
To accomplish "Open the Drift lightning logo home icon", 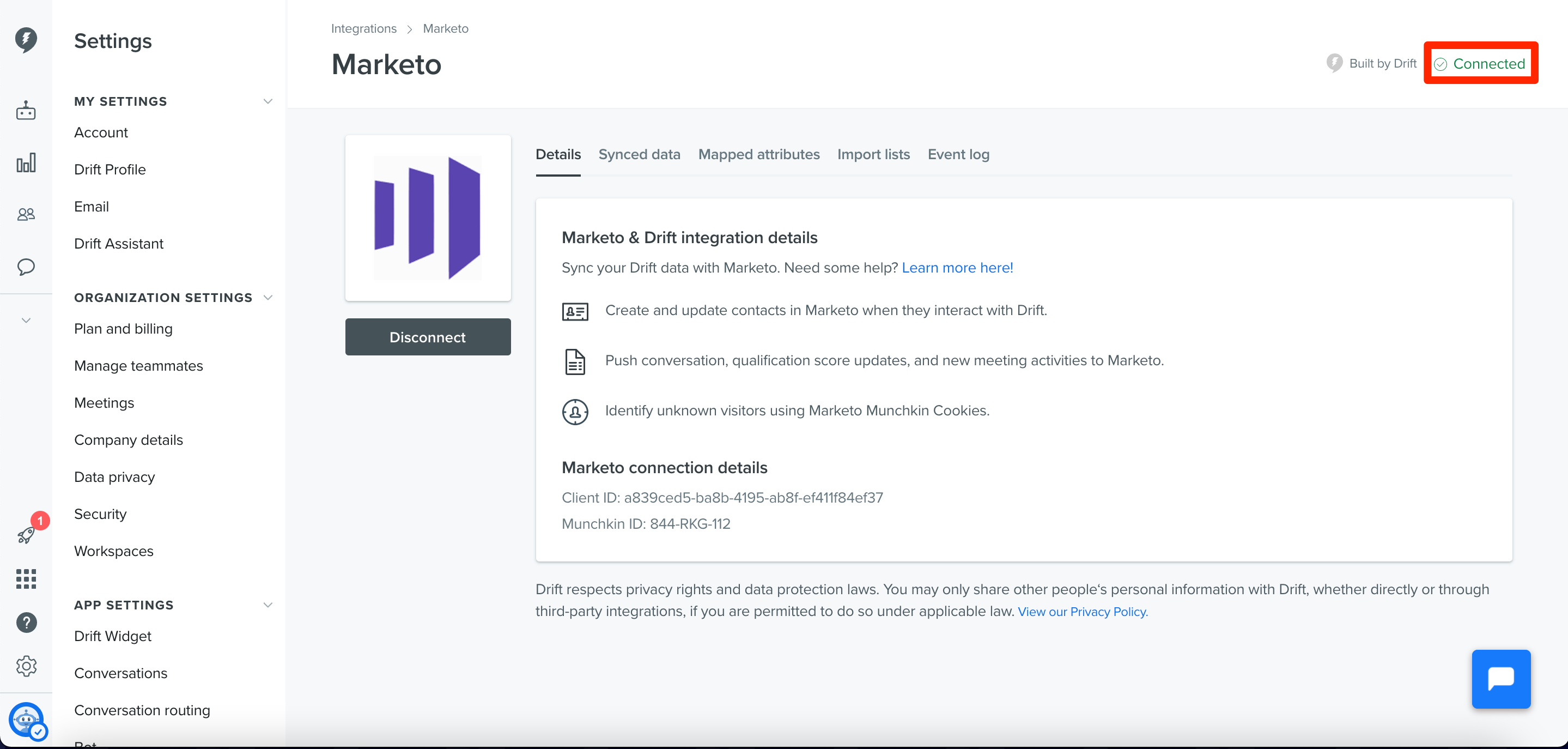I will 26,40.
